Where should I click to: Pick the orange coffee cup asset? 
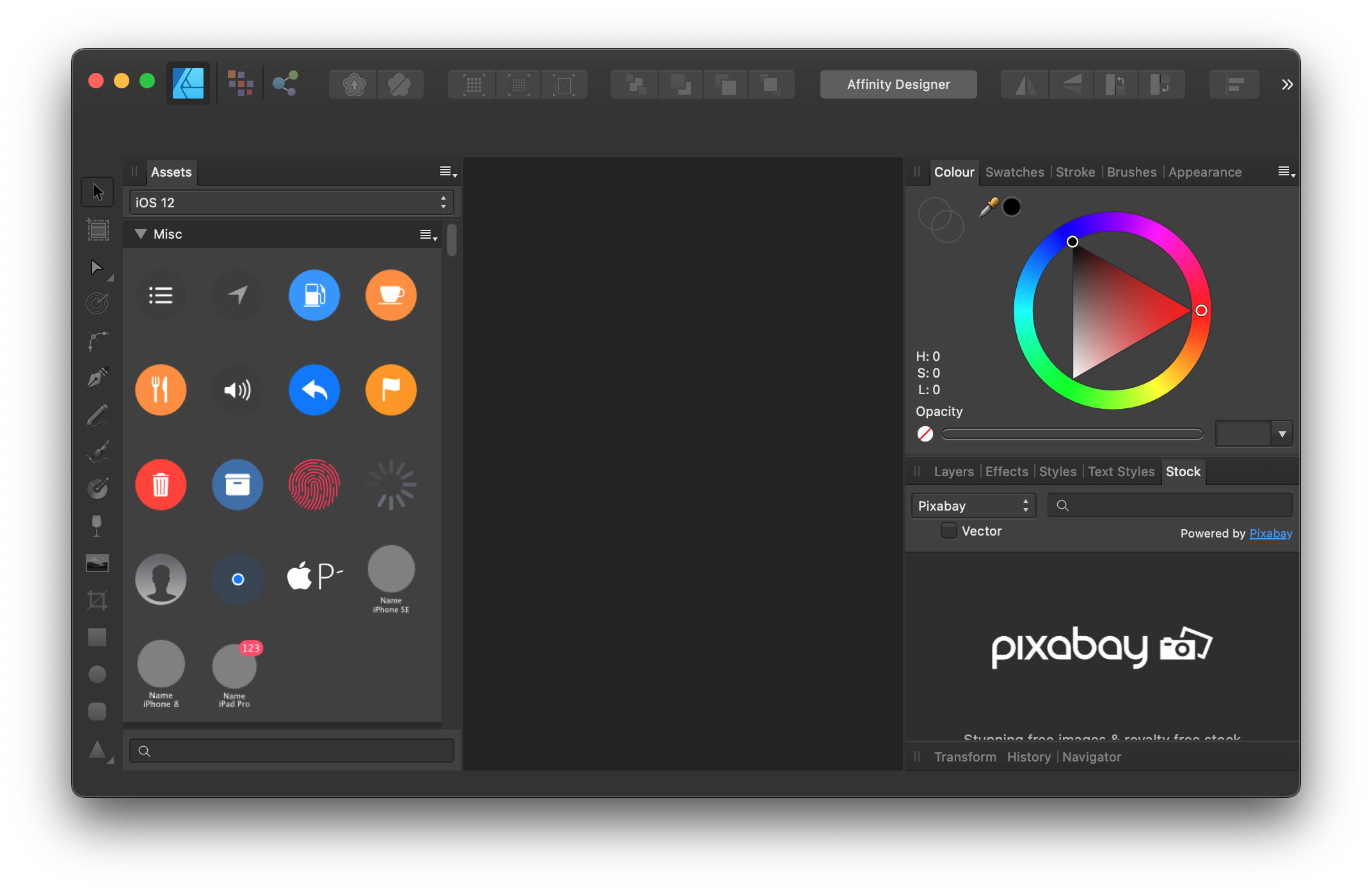pos(391,295)
